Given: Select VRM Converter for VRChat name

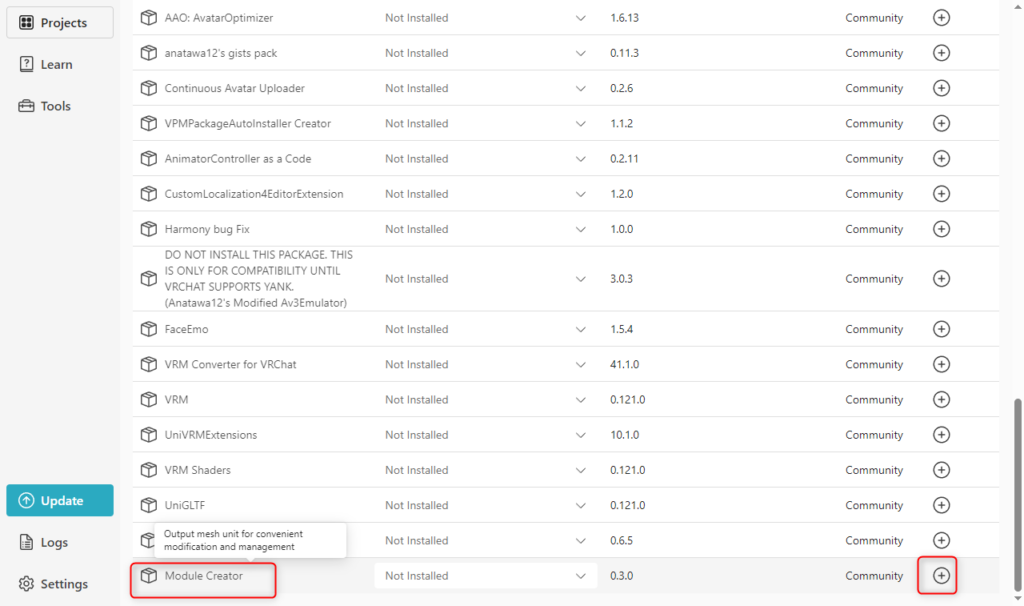Looking at the screenshot, I should click(x=231, y=364).
